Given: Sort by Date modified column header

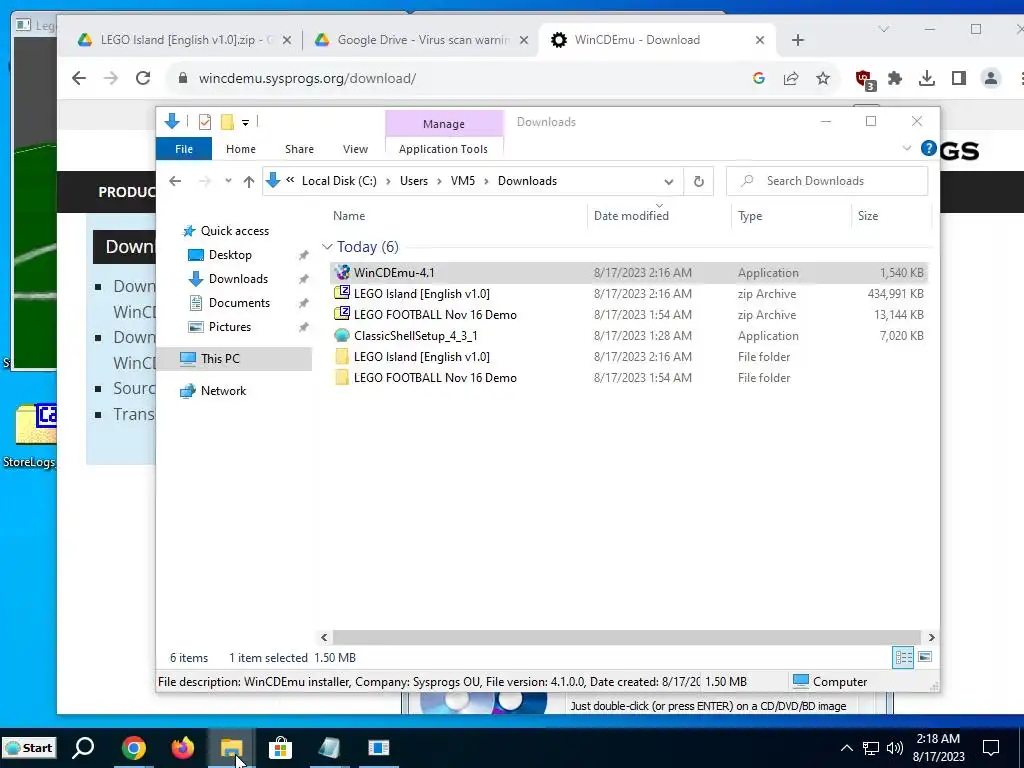Looking at the screenshot, I should tap(631, 216).
